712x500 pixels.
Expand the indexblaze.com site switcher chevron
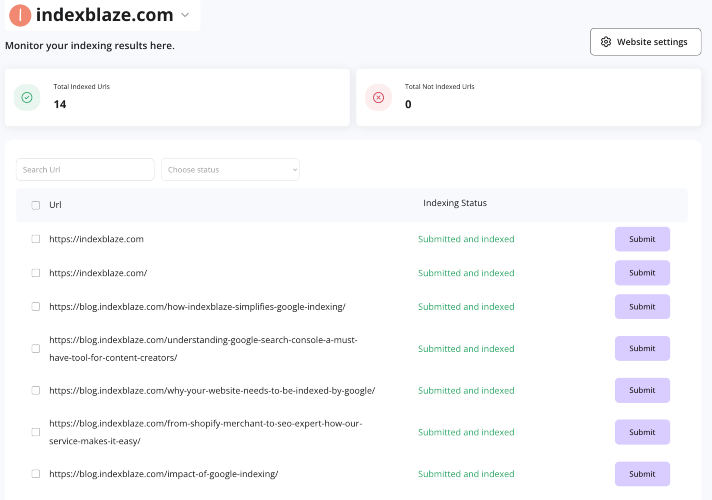[185, 15]
